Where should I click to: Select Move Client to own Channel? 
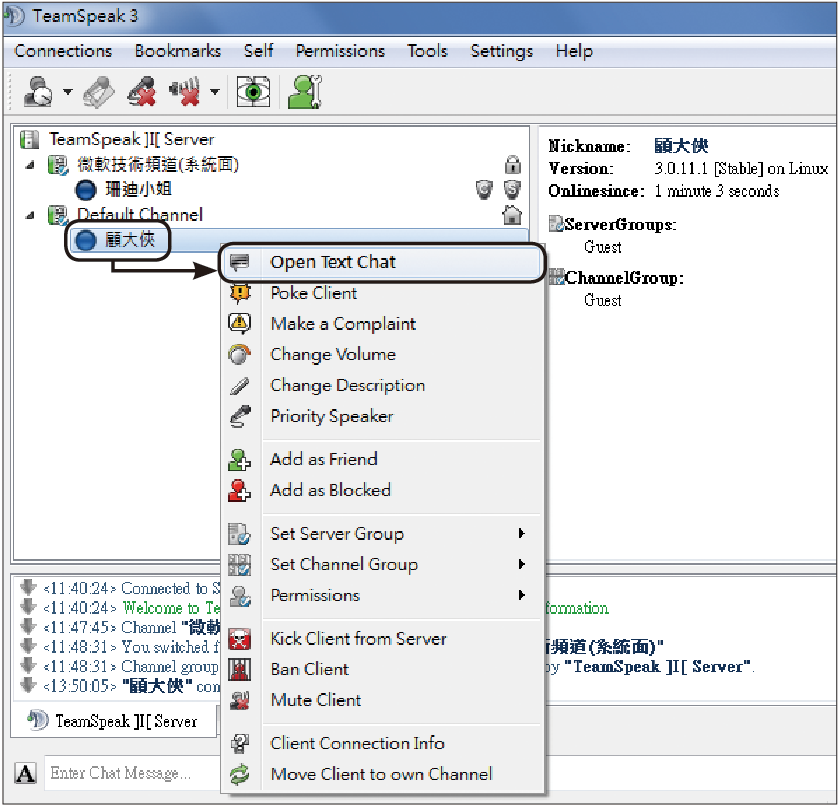point(382,774)
